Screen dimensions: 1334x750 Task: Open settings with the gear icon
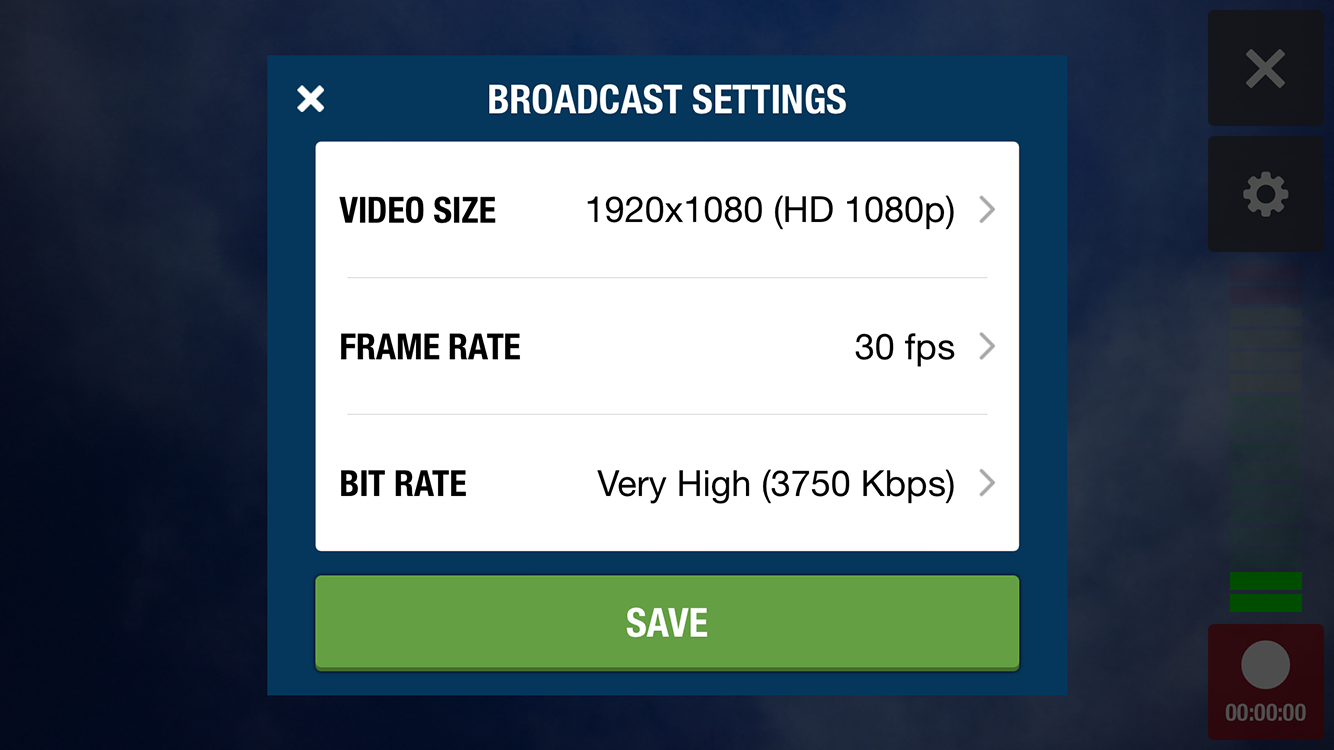coord(1265,194)
